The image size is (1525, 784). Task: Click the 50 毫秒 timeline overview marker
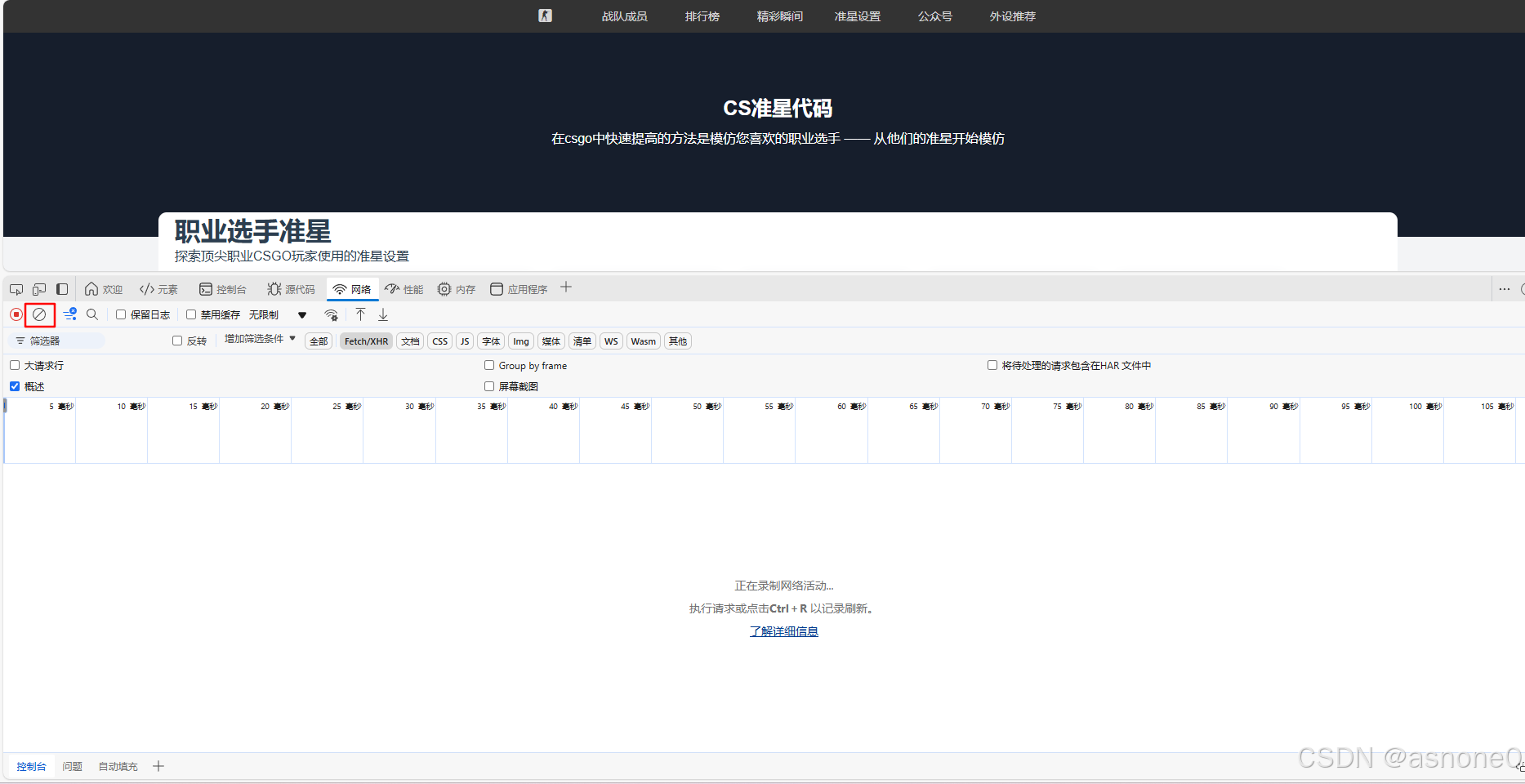click(707, 406)
